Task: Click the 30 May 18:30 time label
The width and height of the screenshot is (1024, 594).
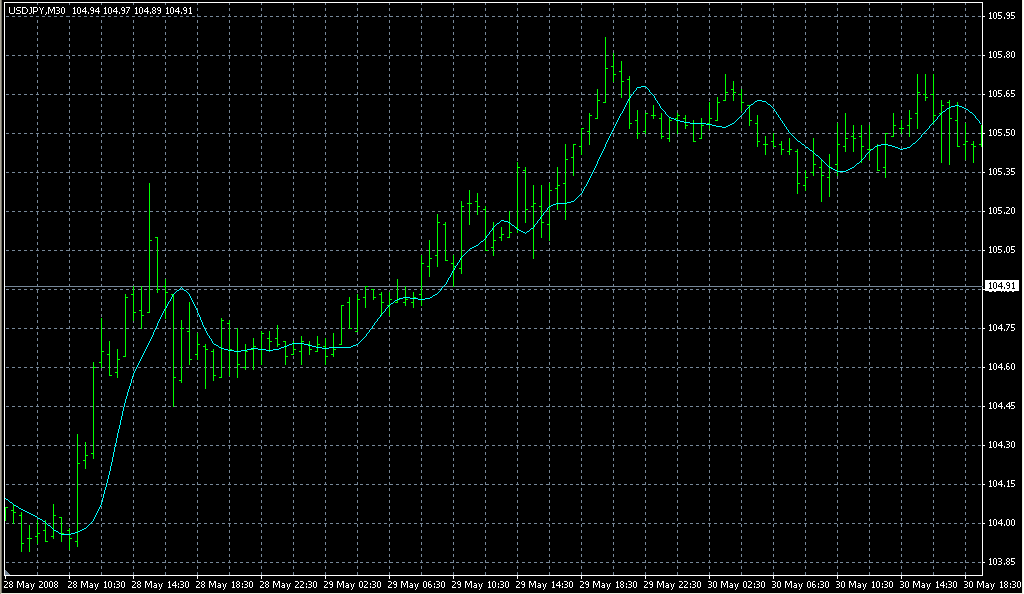Action: click(x=992, y=585)
